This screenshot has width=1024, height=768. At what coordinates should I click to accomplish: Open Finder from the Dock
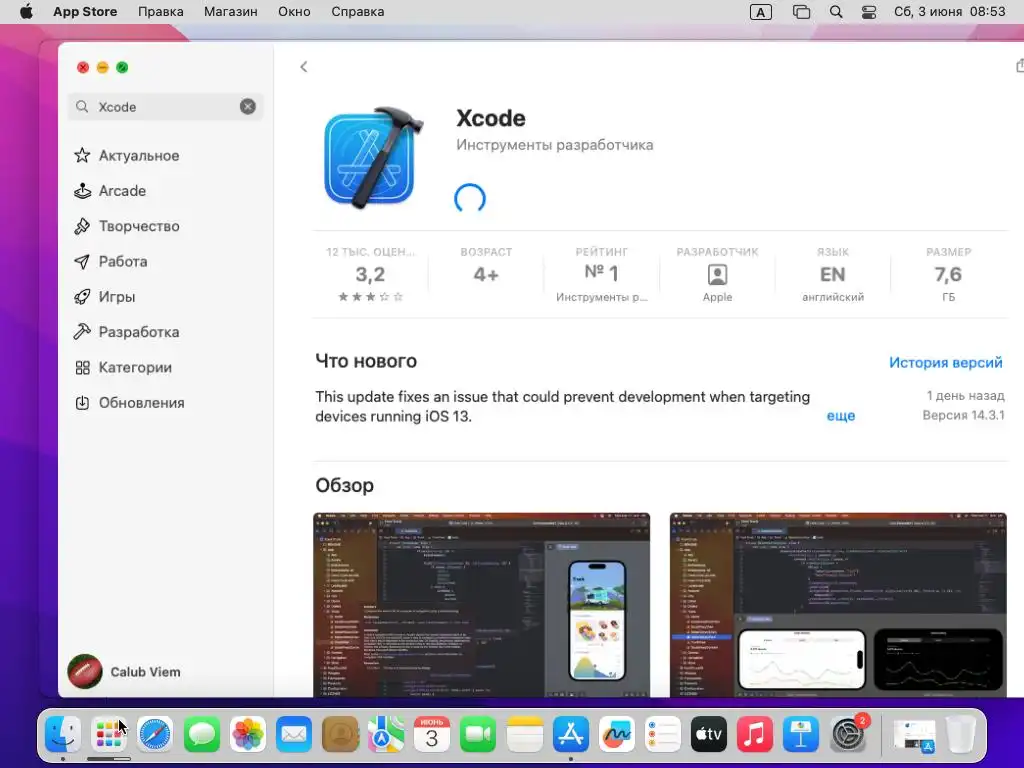63,734
